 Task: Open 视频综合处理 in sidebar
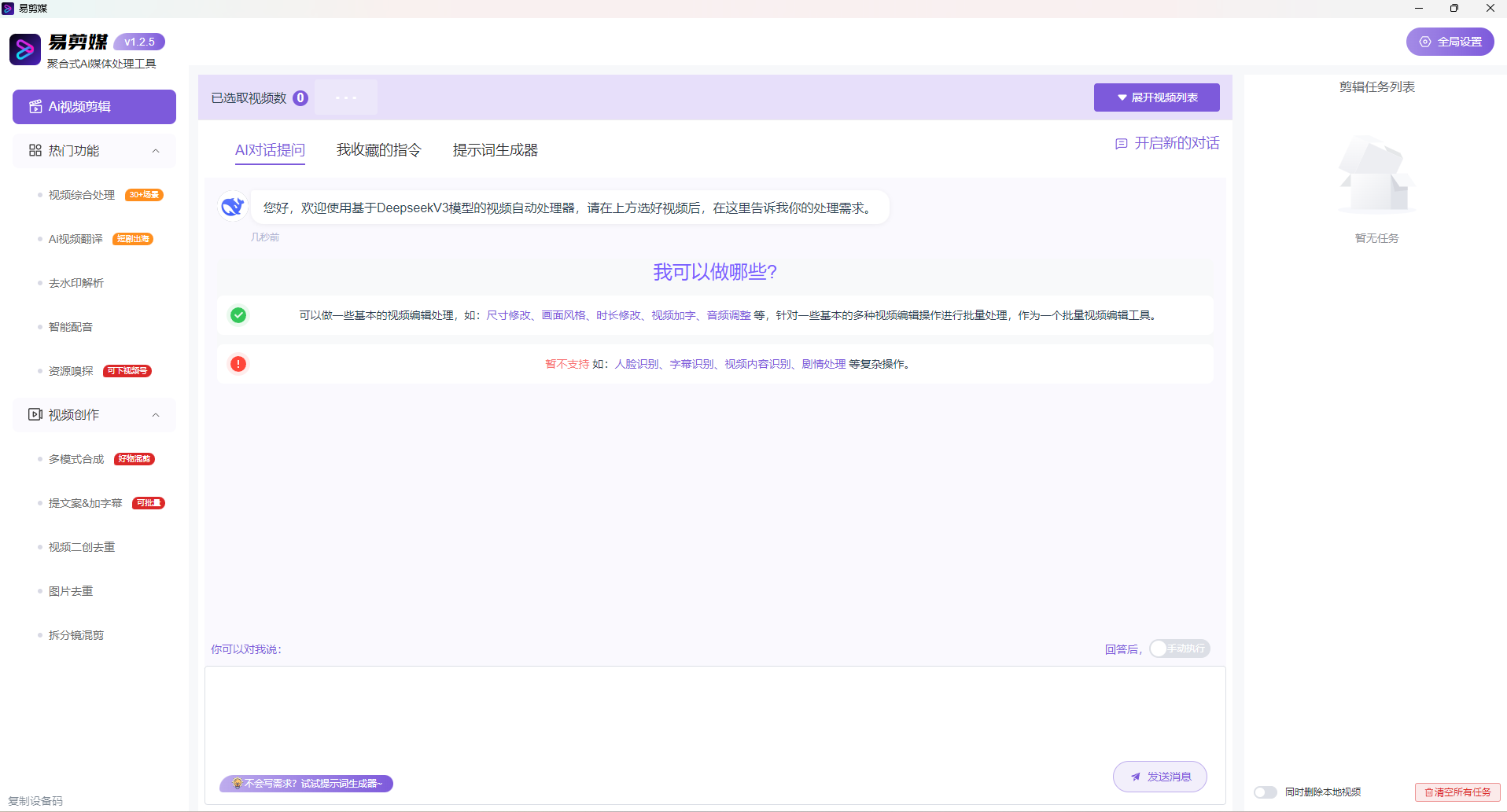coord(82,195)
